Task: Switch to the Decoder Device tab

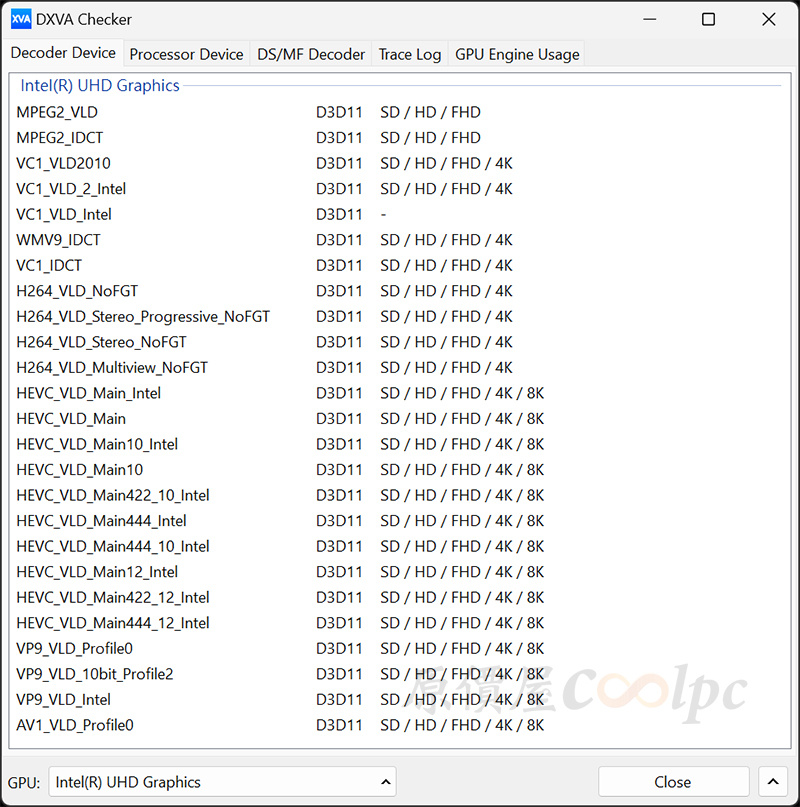Action: click(63, 53)
